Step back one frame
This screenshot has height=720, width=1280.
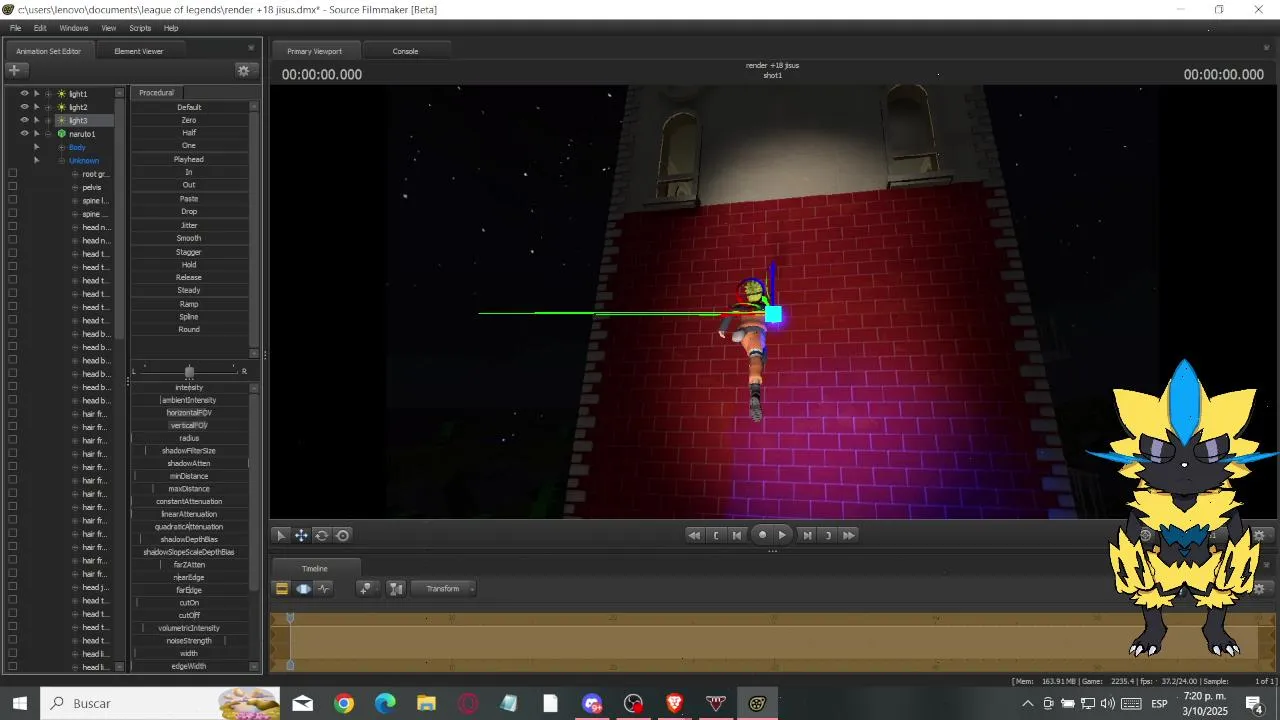coord(737,535)
